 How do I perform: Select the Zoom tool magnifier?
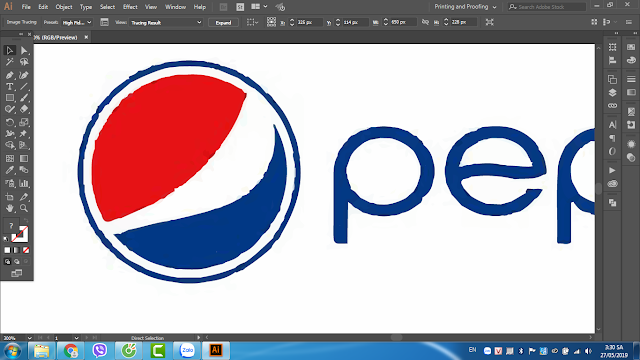24,208
